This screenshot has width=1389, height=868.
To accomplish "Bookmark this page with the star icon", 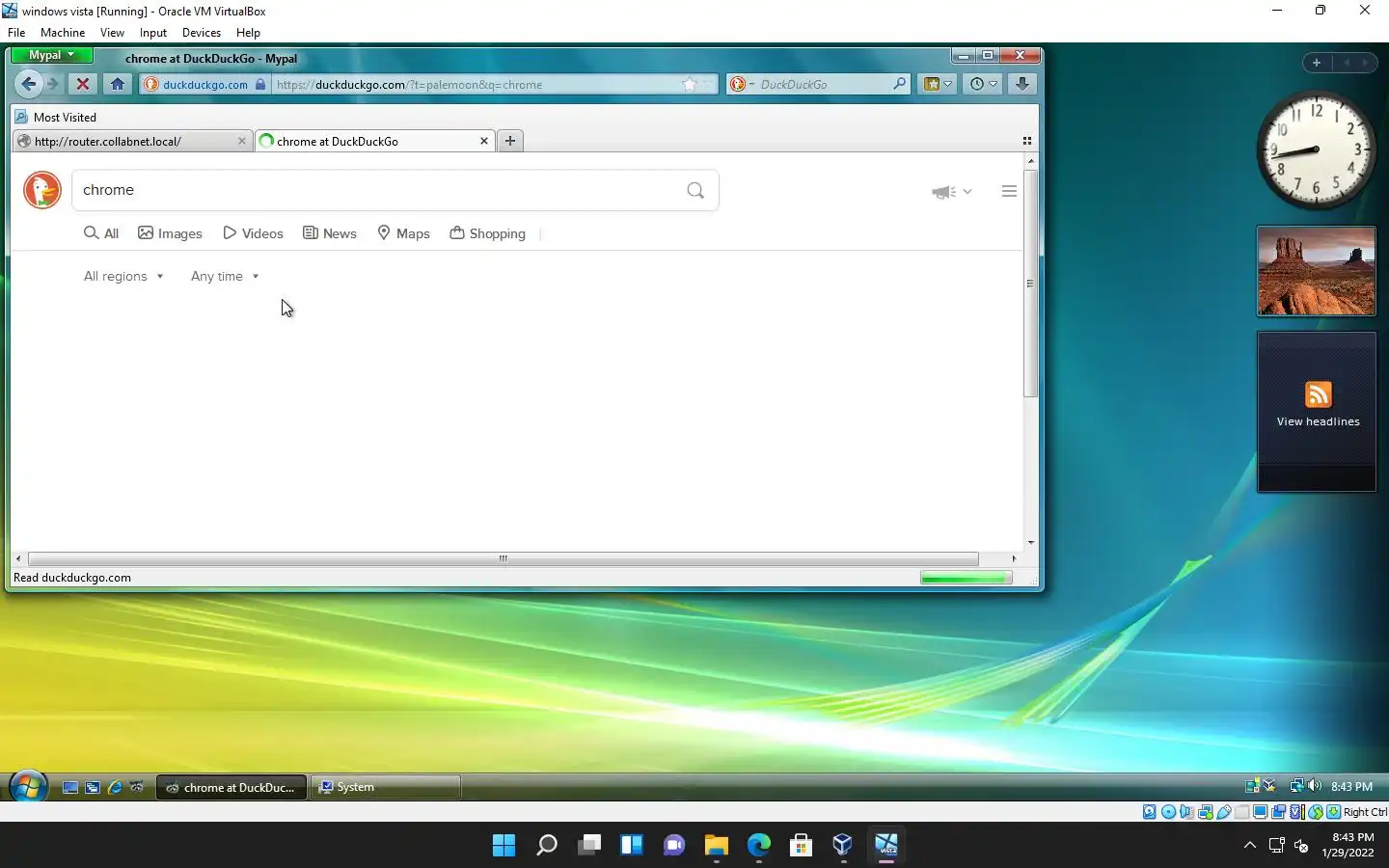I will tap(690, 85).
